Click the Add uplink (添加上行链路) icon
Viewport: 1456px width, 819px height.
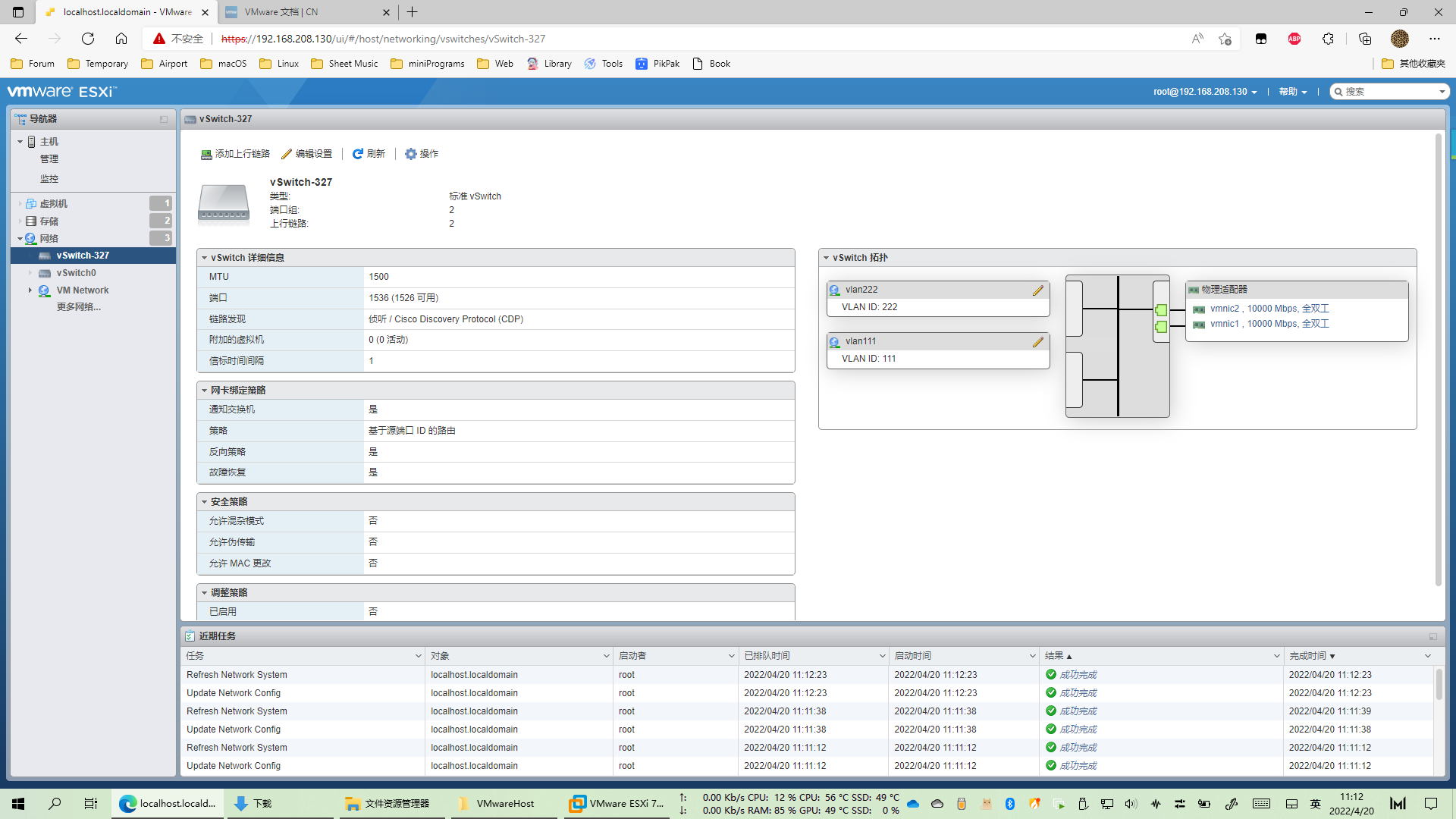[x=206, y=154]
